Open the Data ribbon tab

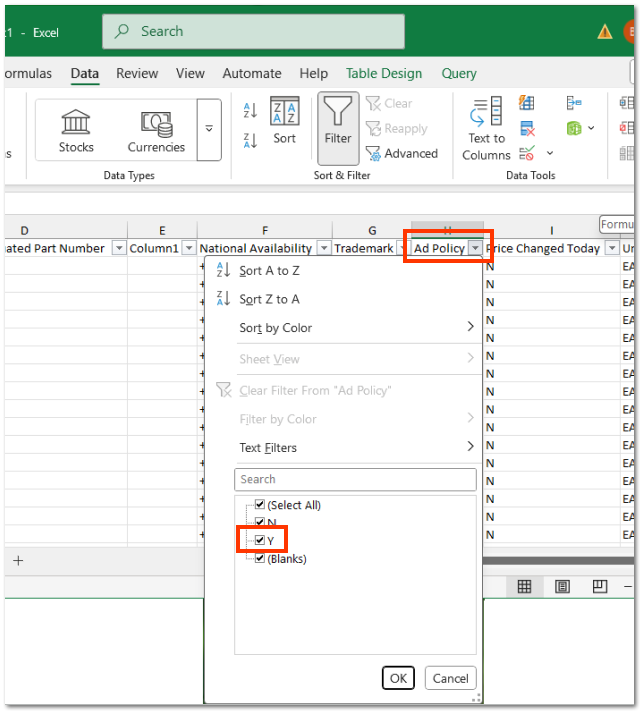click(x=85, y=73)
